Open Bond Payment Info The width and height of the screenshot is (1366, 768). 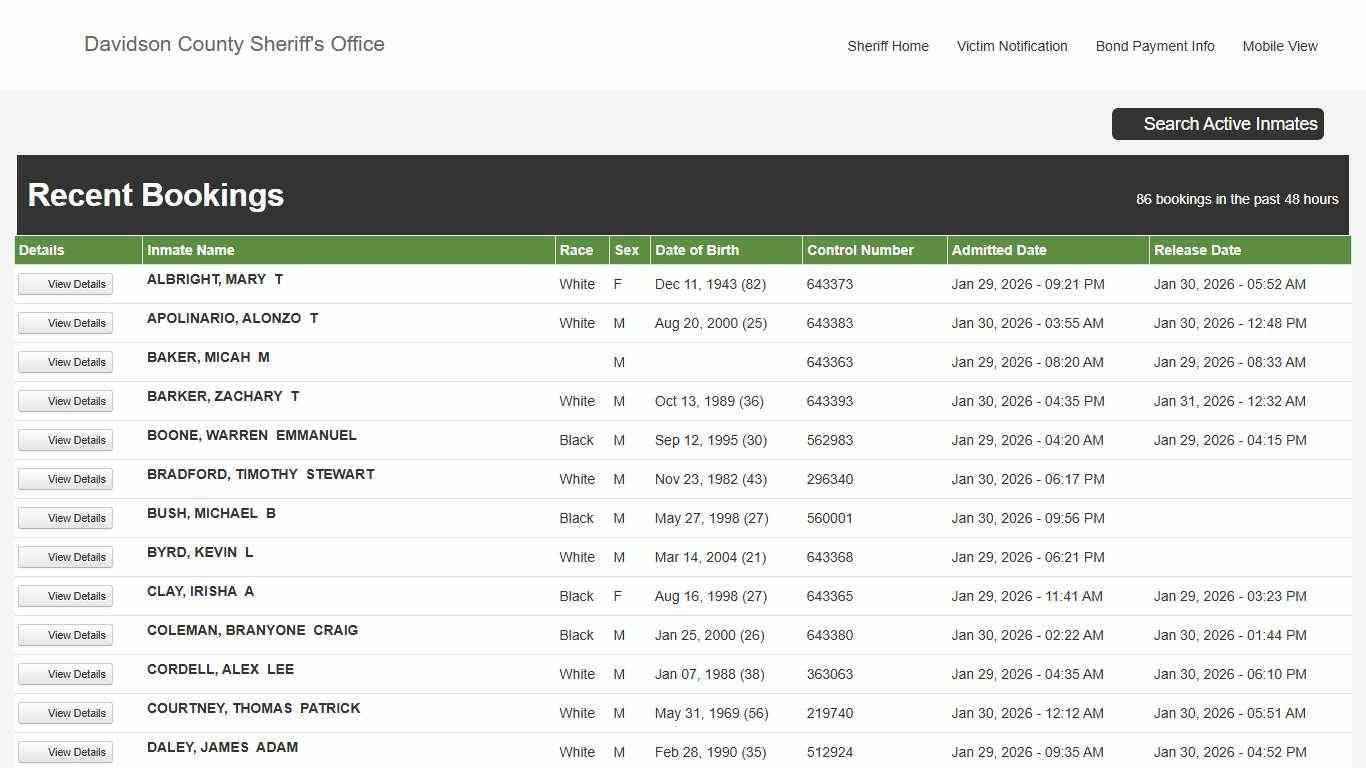tap(1154, 46)
